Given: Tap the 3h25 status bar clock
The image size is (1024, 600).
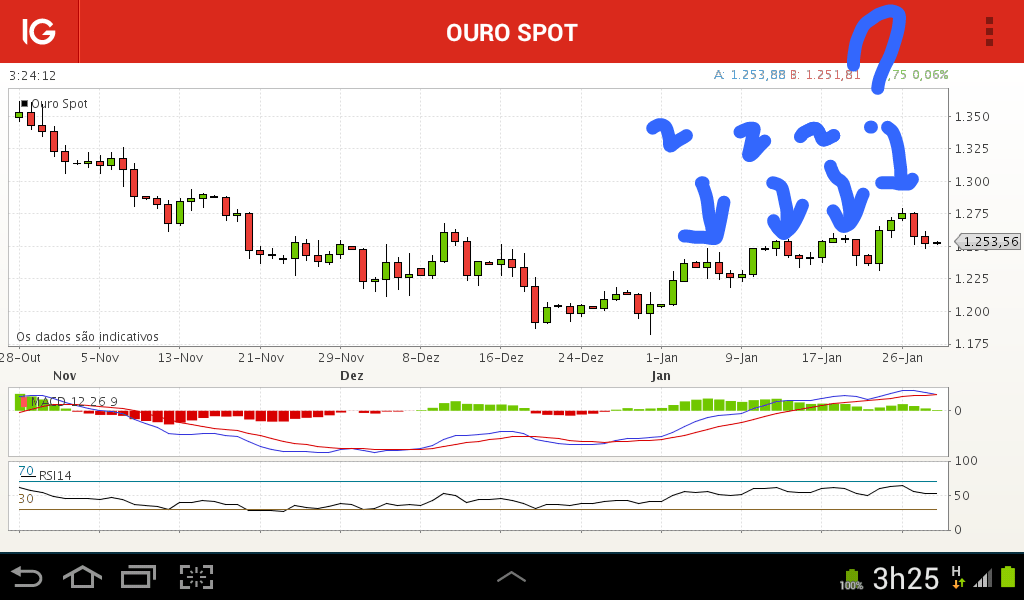Looking at the screenshot, I should point(905,578).
